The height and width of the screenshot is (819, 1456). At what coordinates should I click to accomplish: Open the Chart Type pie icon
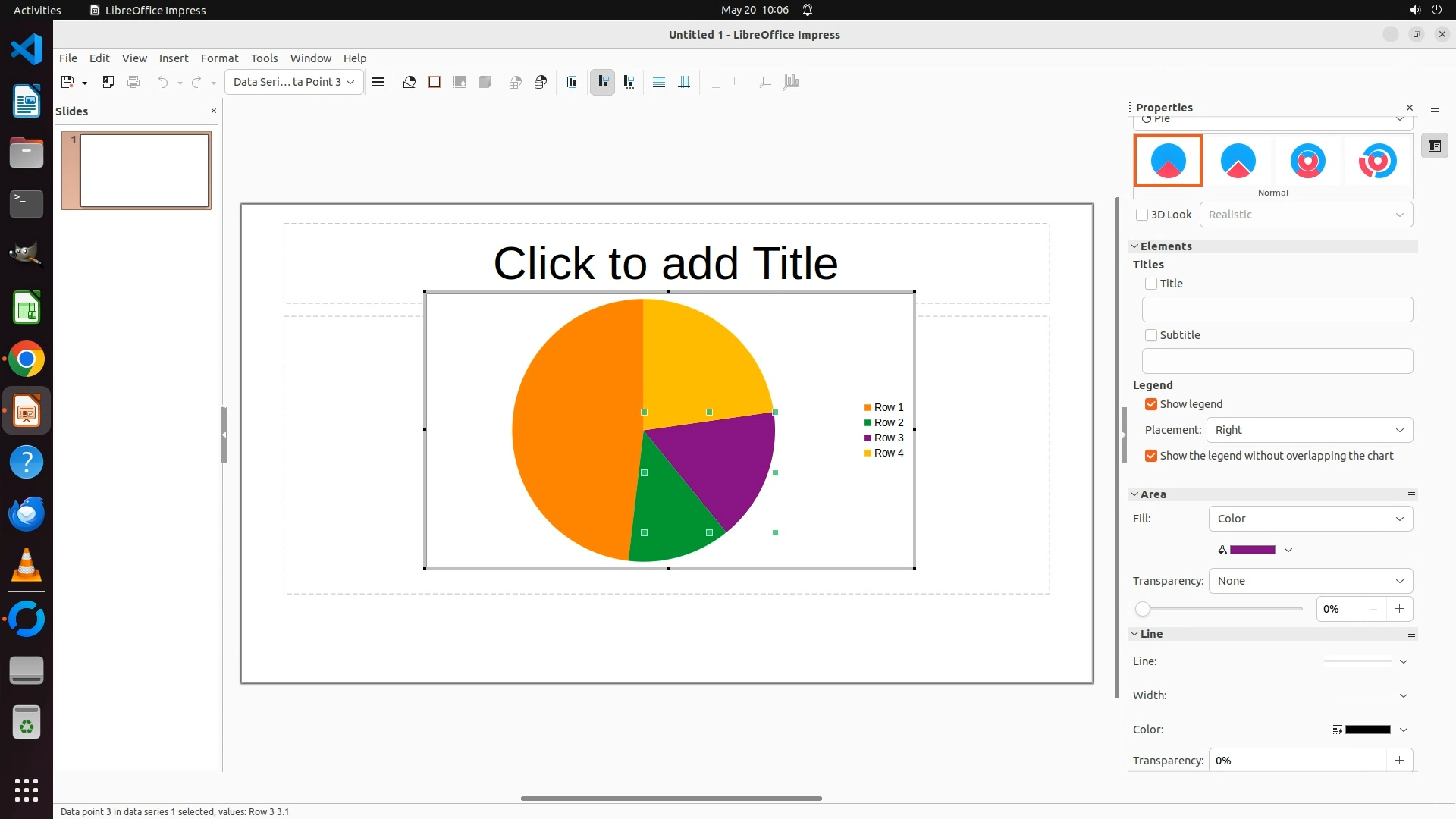409,82
